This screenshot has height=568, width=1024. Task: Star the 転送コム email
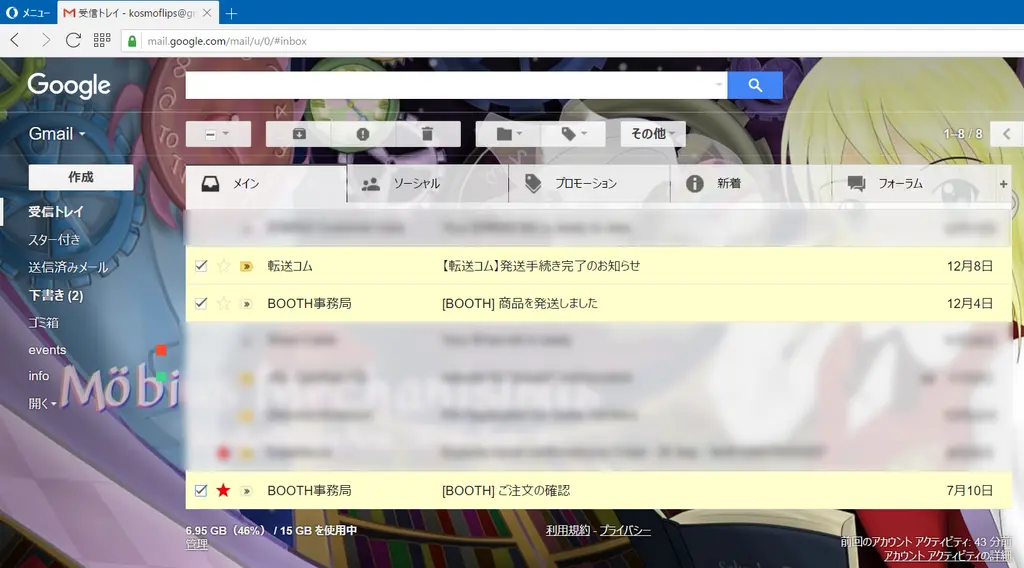point(223,266)
